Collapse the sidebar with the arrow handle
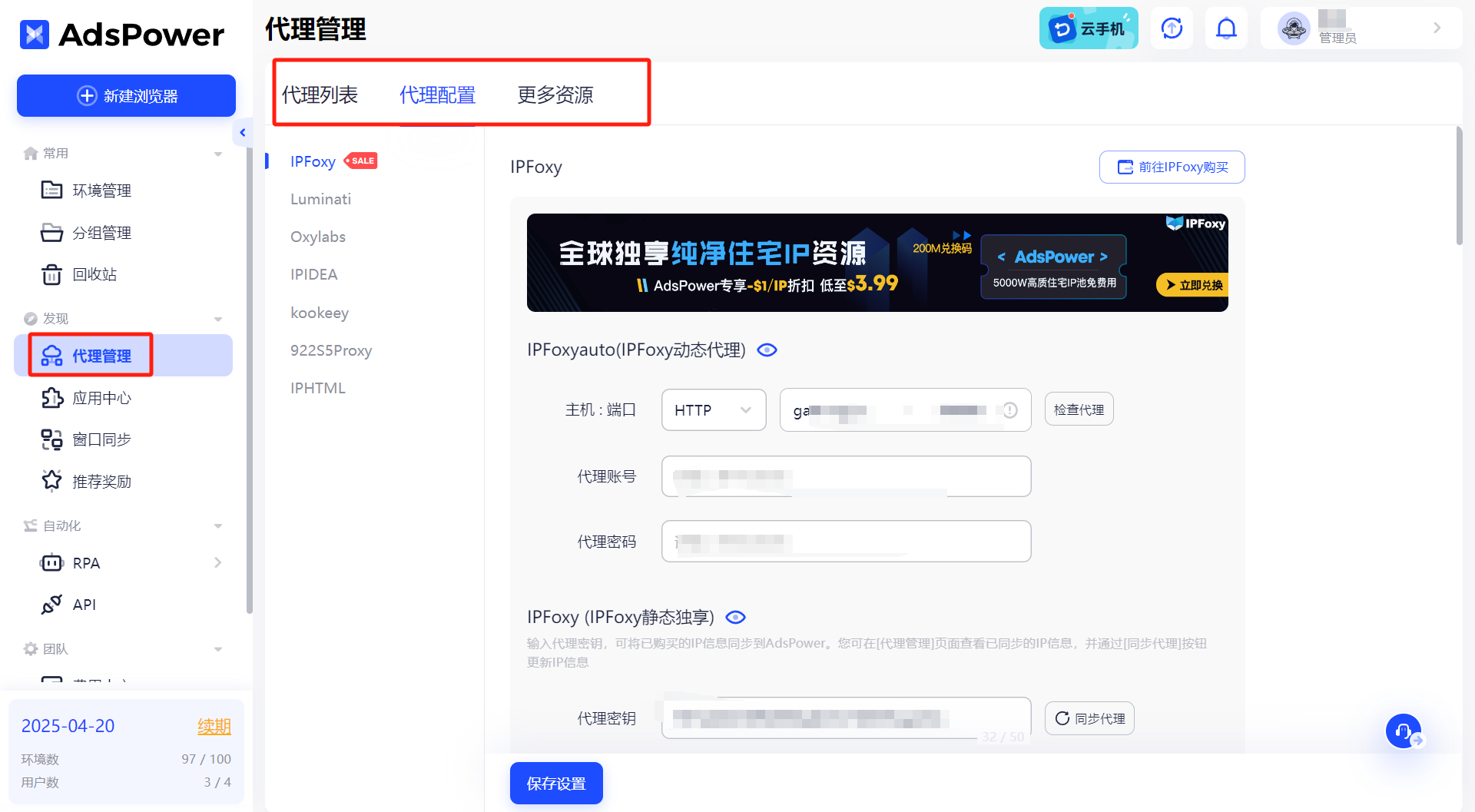This screenshot has width=1475, height=812. 242,132
